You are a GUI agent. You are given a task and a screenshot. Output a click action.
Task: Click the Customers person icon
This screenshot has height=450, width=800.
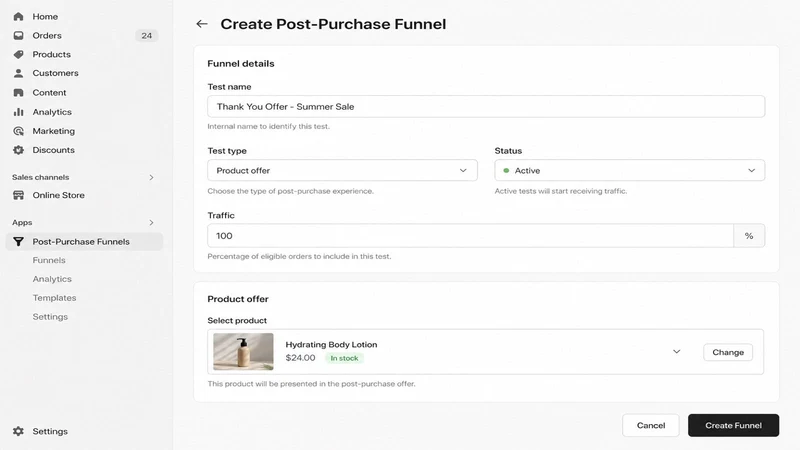[x=18, y=73]
